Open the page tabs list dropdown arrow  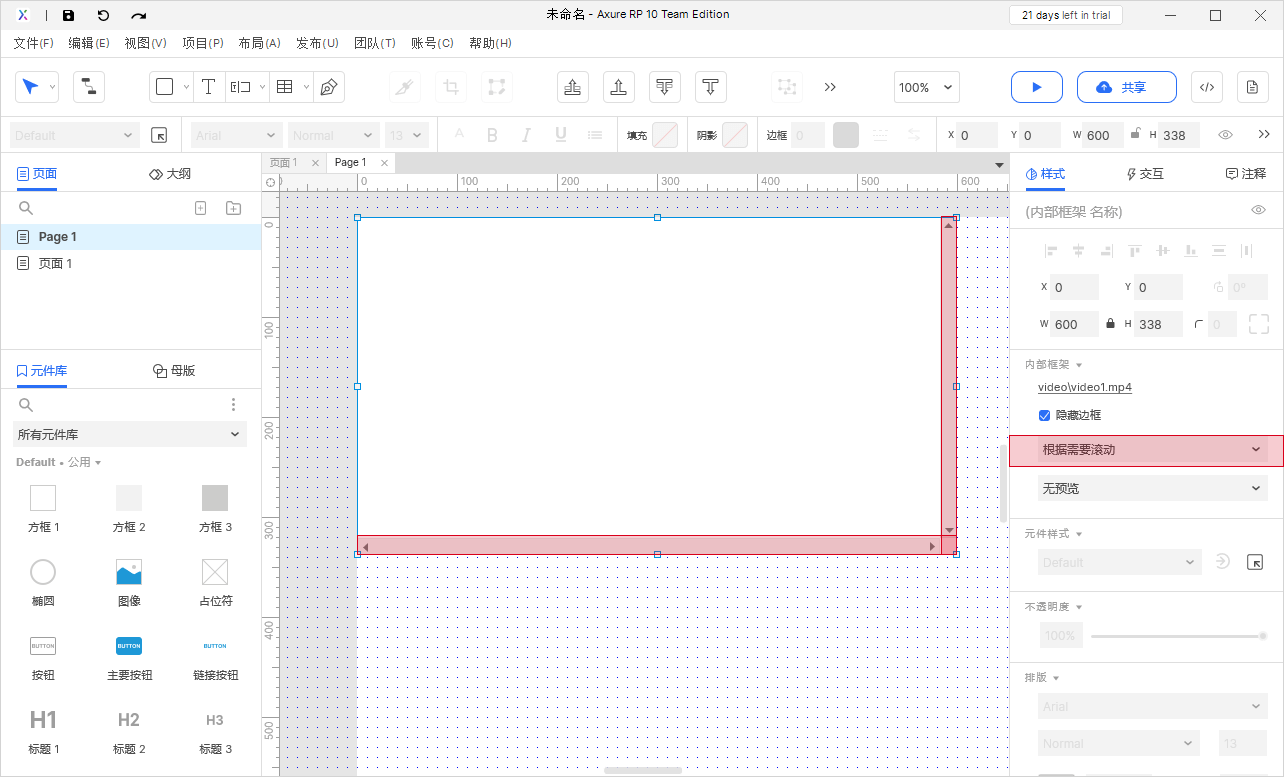coord(999,165)
